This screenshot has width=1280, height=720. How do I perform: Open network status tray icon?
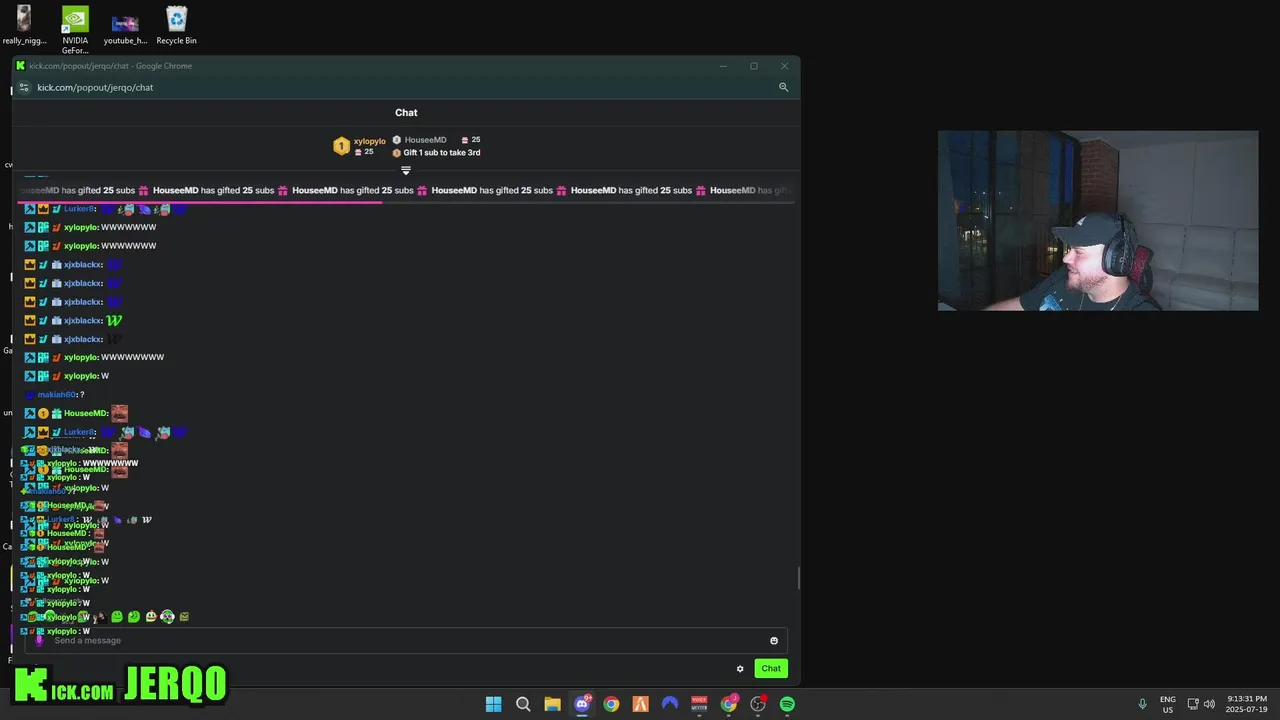(1193, 704)
